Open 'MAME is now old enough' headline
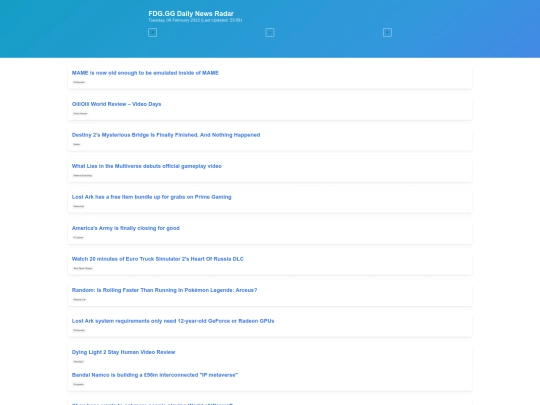The width and height of the screenshot is (540, 405). click(145, 73)
